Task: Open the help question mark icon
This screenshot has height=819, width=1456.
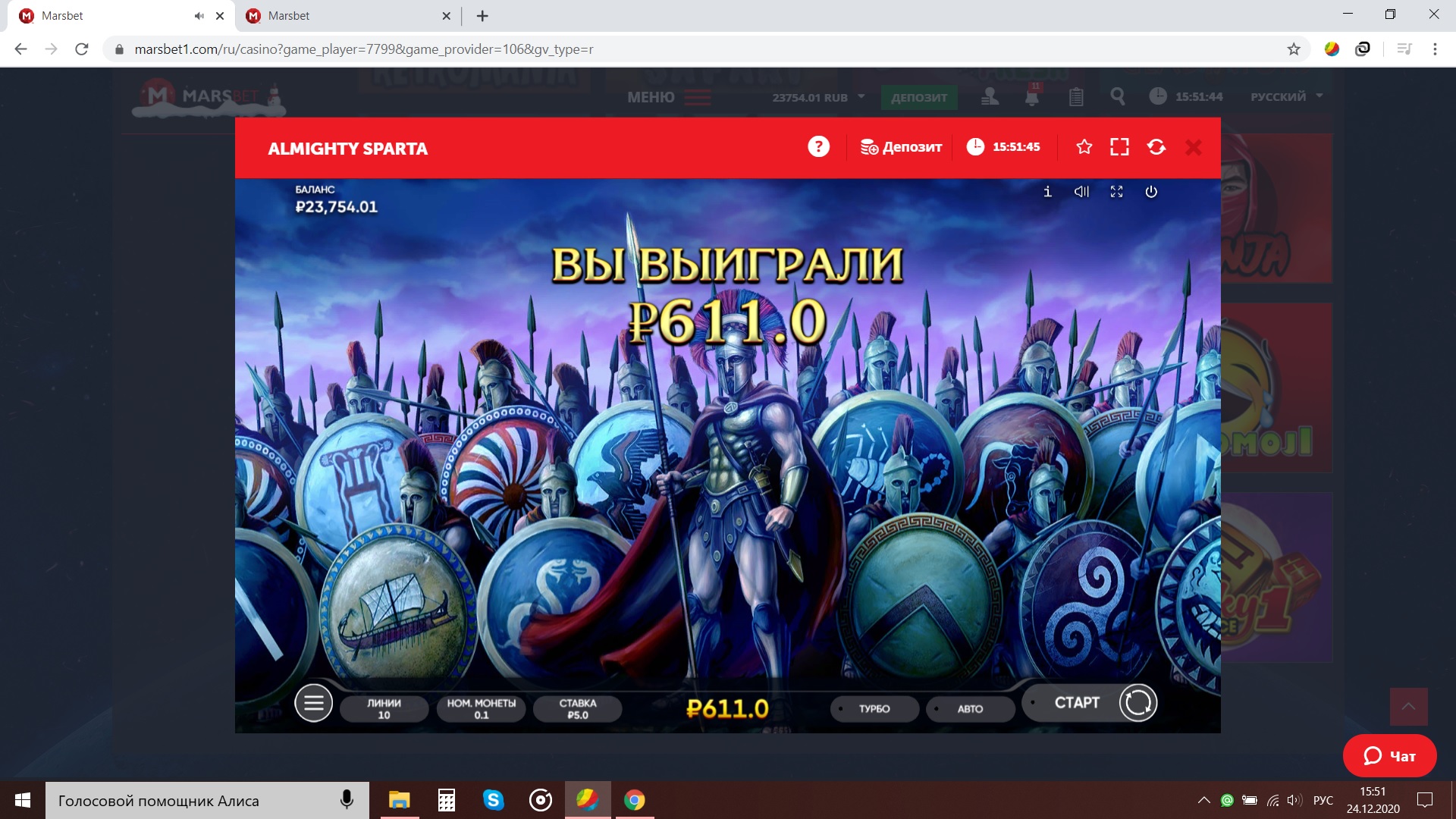Action: 818,146
